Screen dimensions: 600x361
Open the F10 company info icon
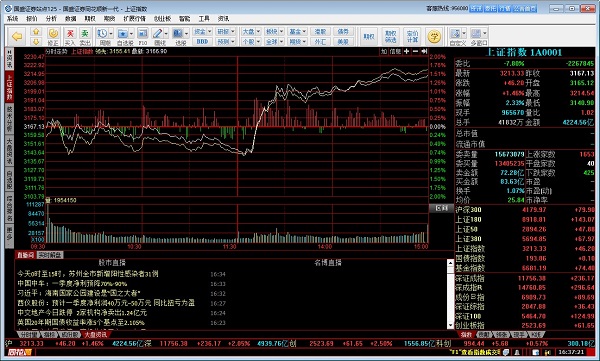[142, 36]
